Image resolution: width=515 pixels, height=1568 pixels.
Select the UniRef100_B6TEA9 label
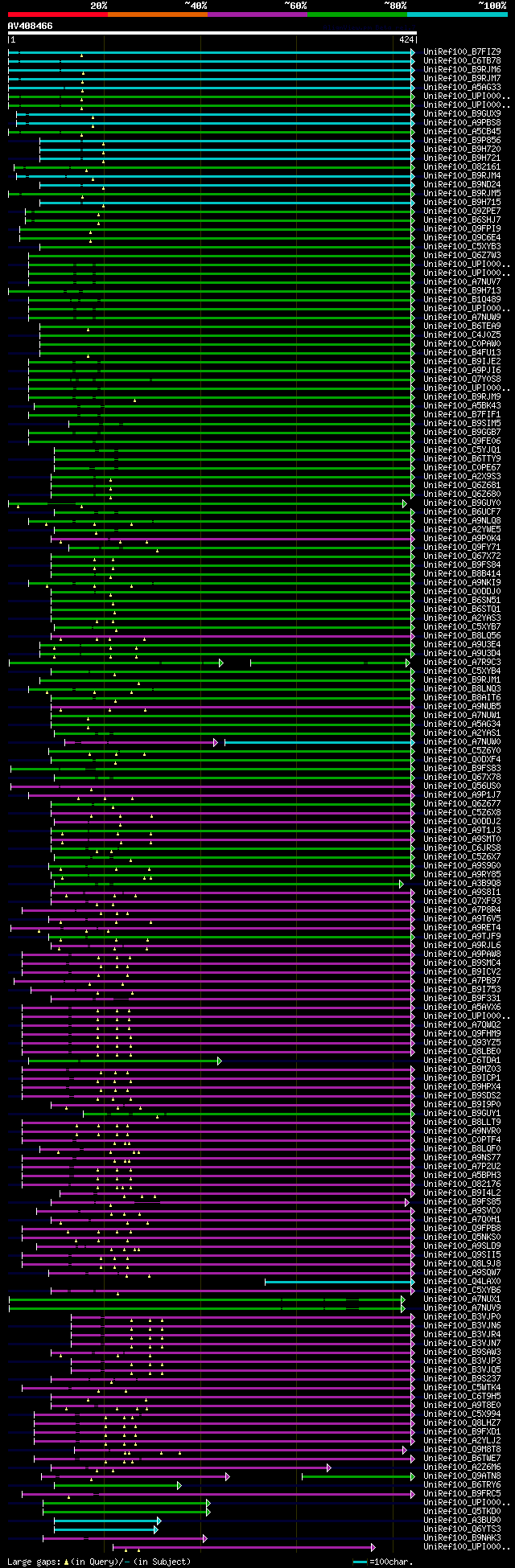click(462, 326)
